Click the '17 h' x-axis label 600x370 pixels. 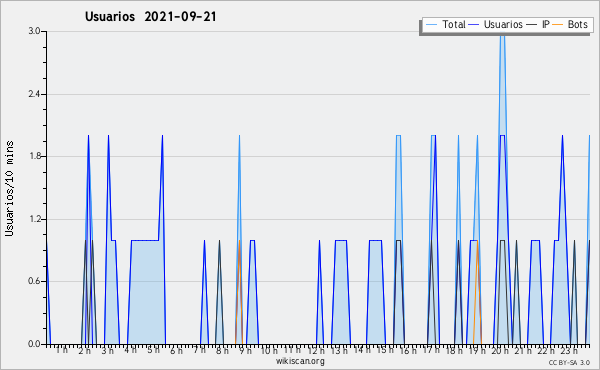coord(431,350)
